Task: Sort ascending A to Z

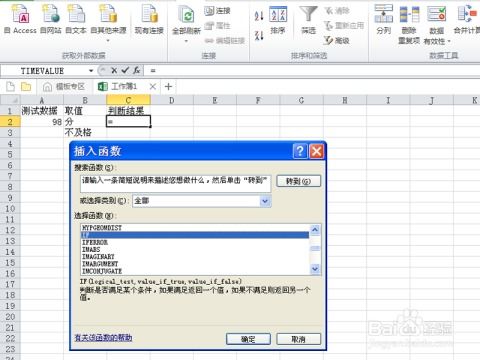Action: point(259,15)
